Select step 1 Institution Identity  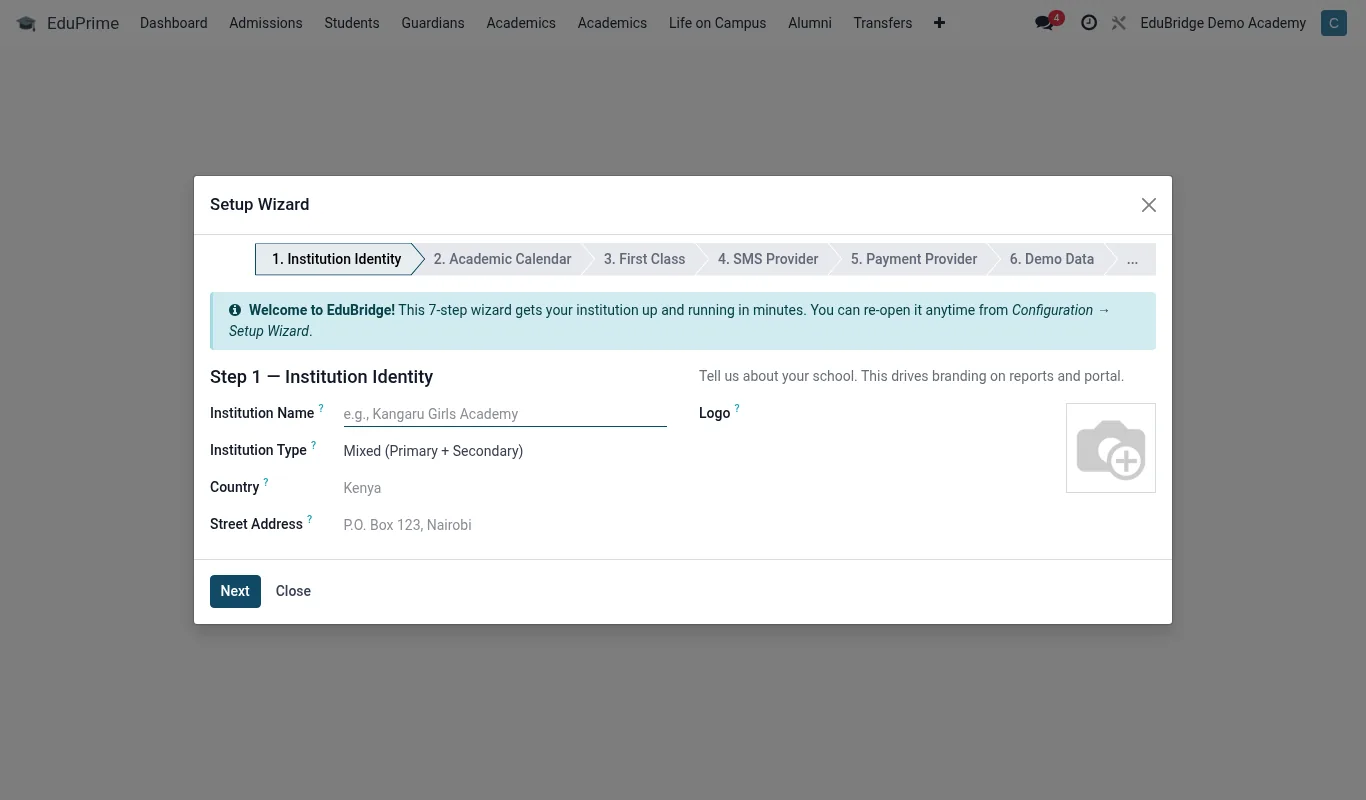tap(337, 259)
